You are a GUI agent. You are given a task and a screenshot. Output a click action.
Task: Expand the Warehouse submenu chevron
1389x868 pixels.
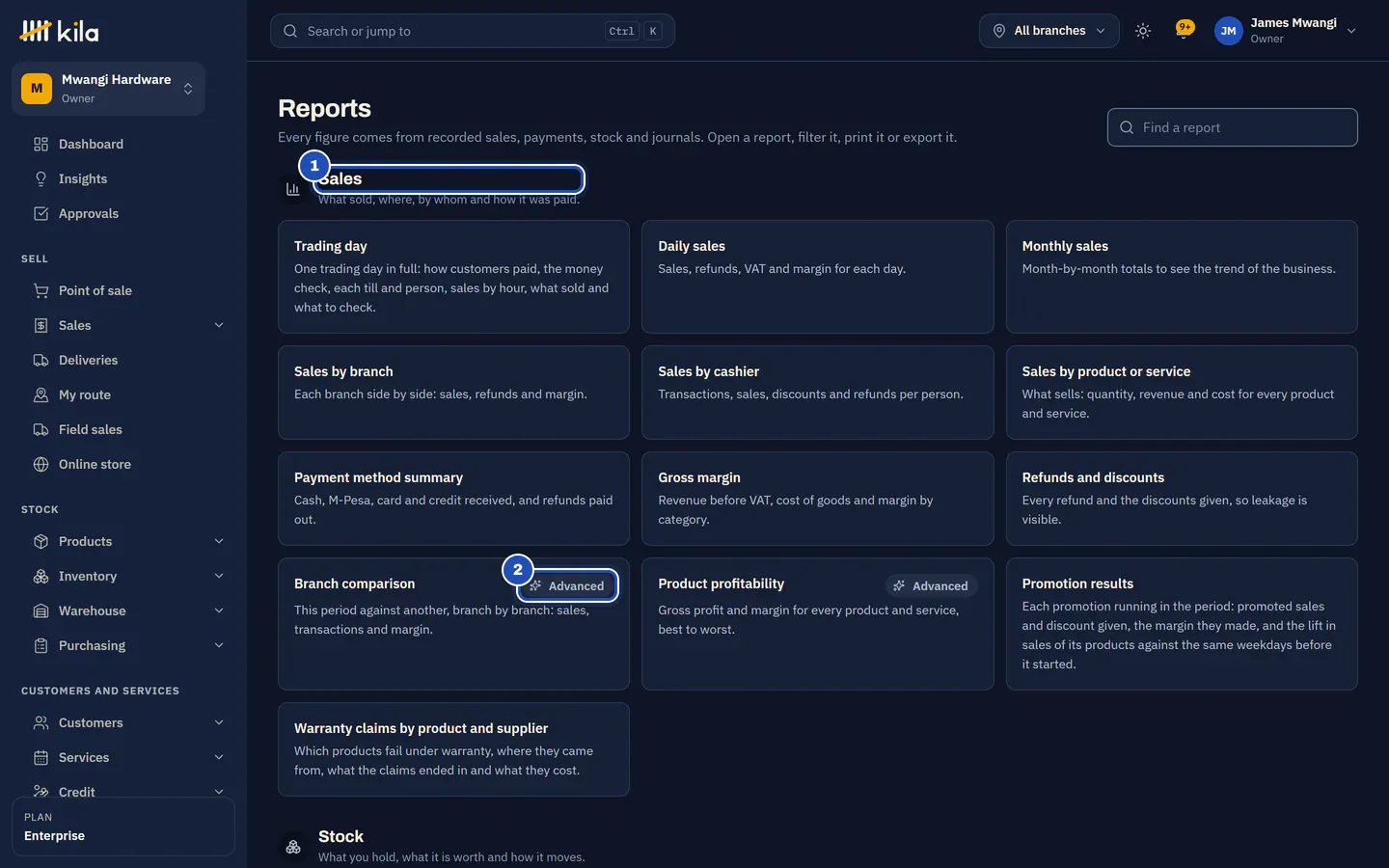[x=219, y=611]
